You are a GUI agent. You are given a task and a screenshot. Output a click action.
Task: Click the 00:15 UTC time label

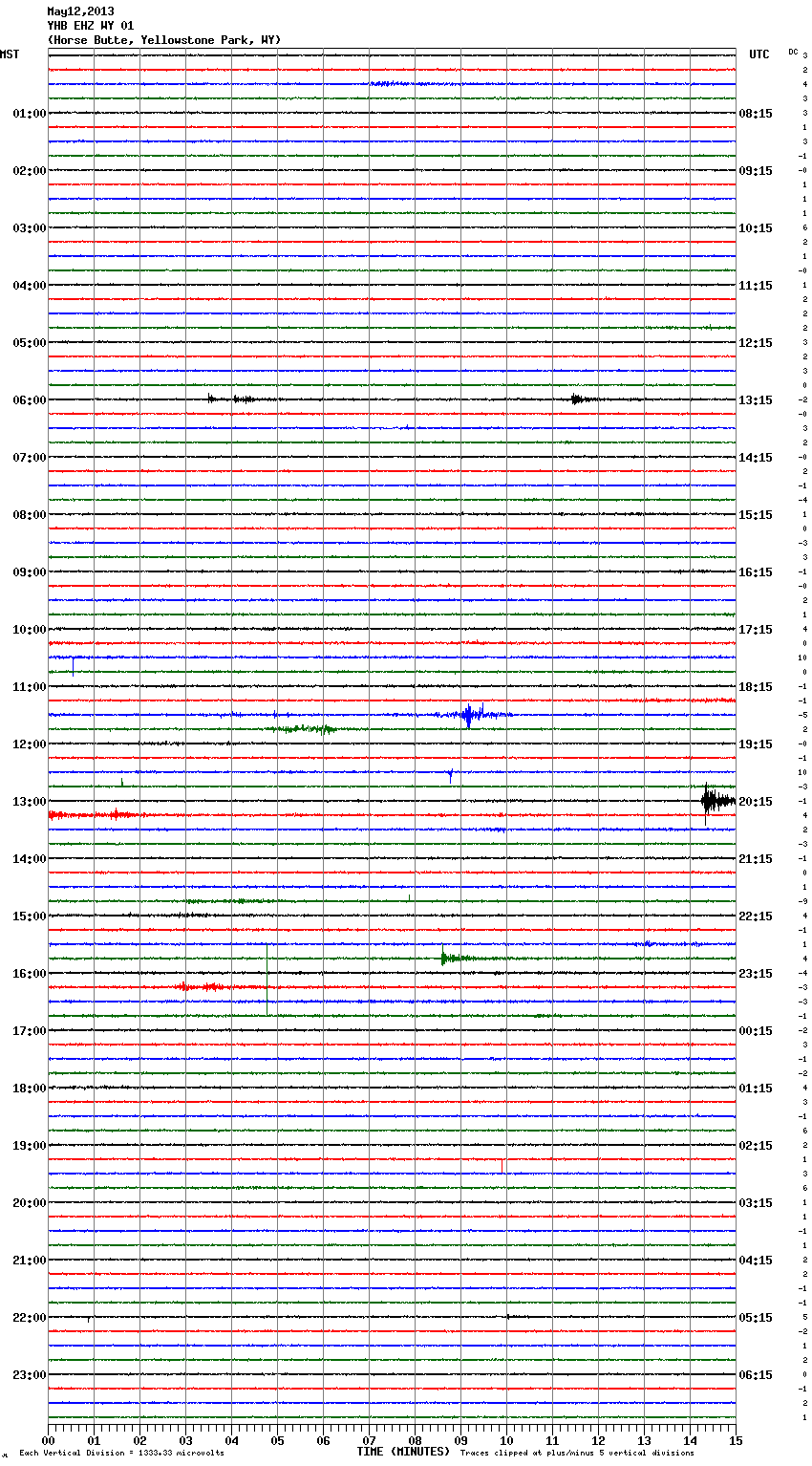click(x=756, y=1031)
